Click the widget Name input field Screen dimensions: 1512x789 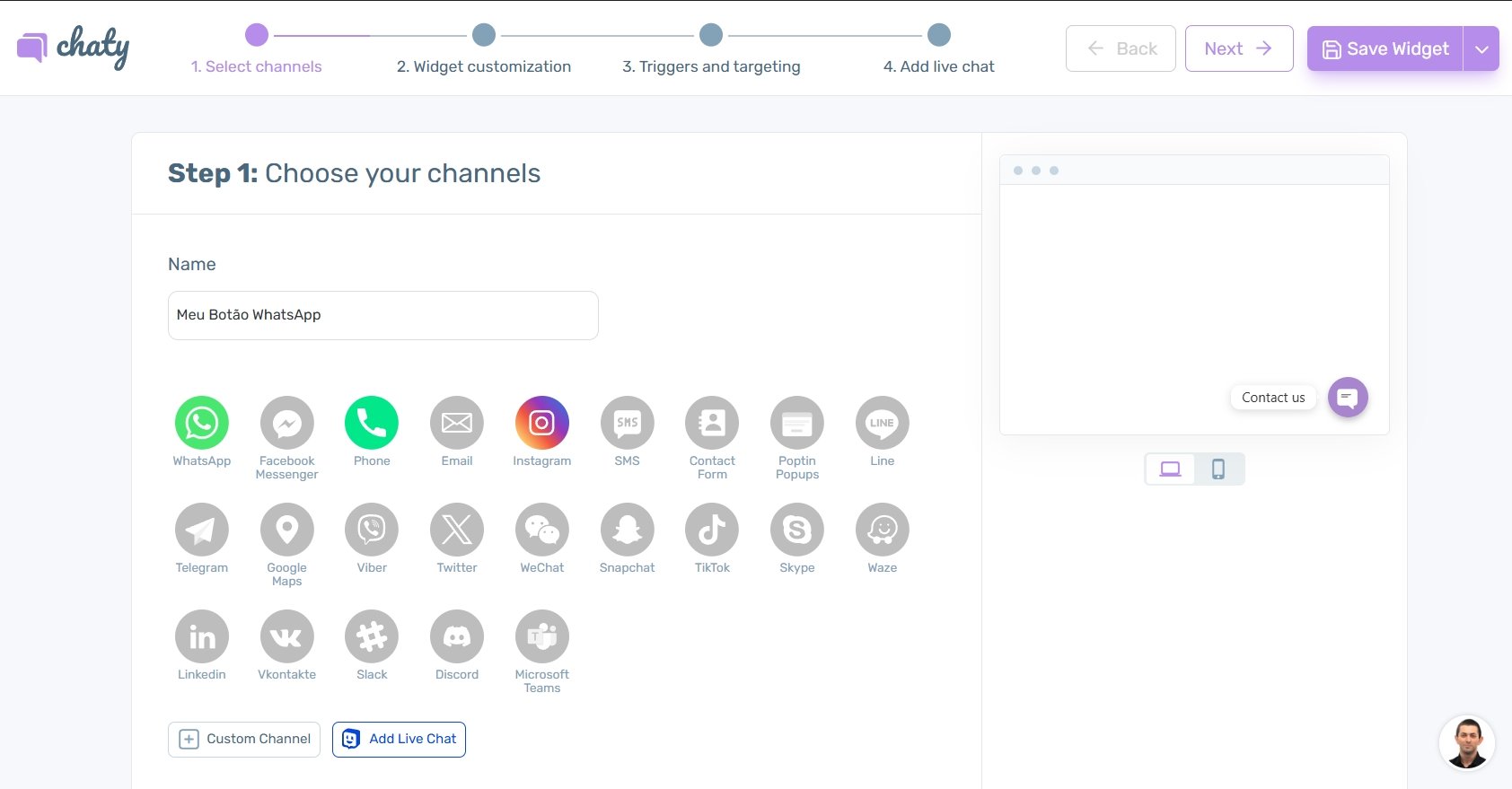[382, 315]
